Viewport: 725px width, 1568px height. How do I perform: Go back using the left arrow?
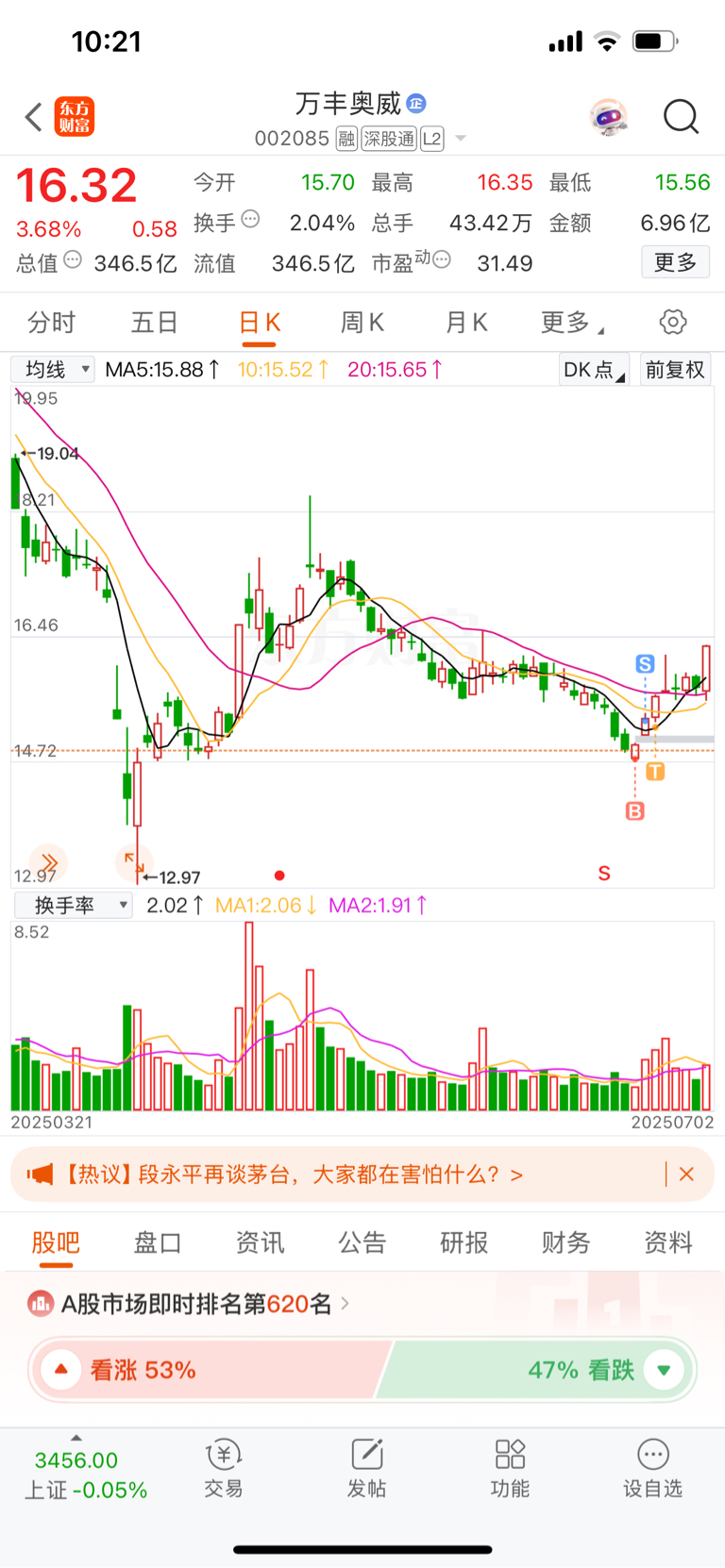click(34, 117)
